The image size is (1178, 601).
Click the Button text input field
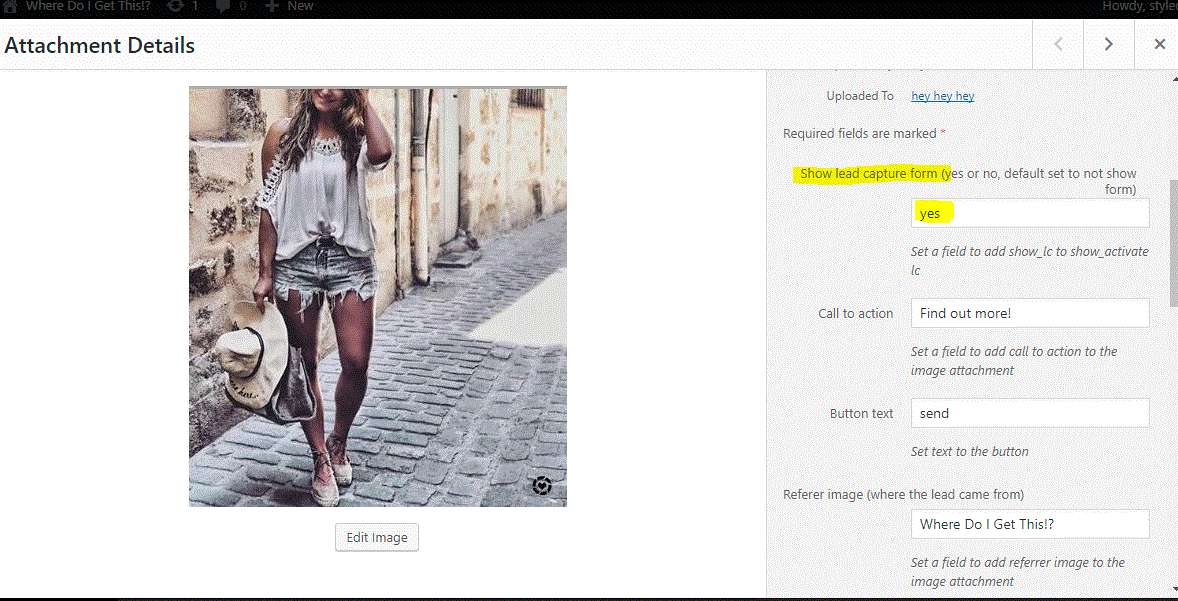point(1030,413)
